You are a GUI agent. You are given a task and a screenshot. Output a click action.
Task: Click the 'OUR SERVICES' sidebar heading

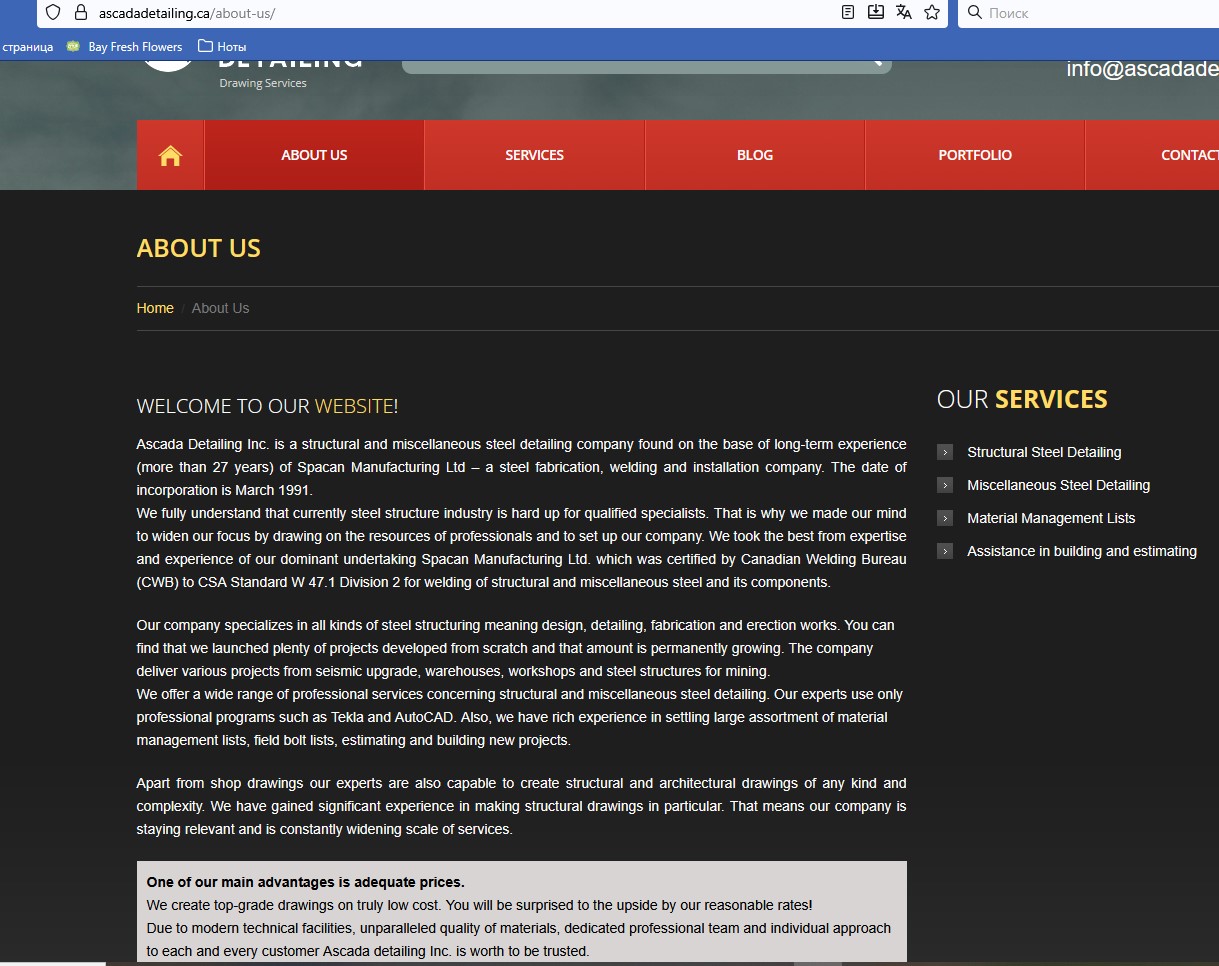click(1022, 399)
